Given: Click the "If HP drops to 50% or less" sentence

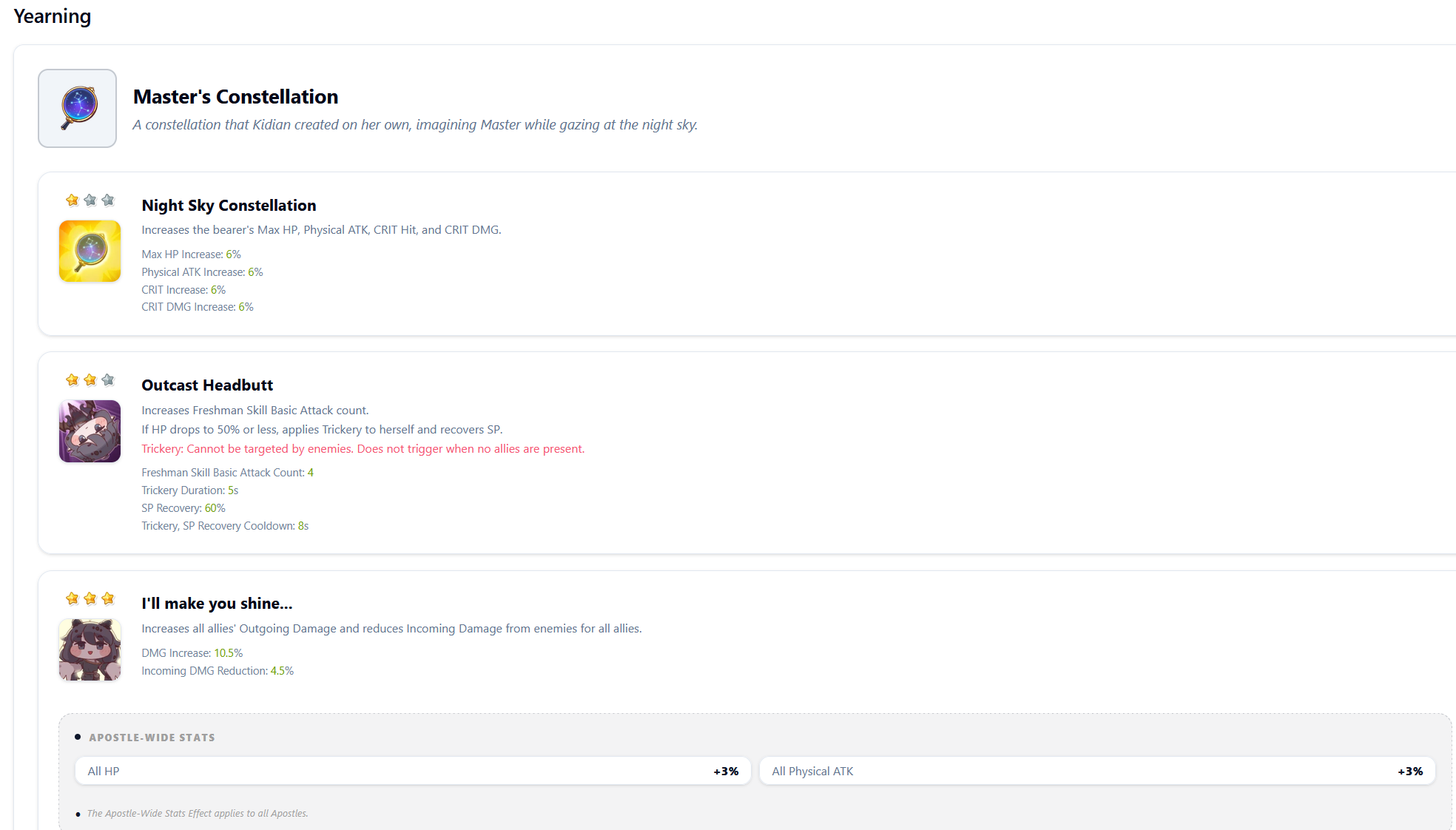Looking at the screenshot, I should click(x=323, y=430).
